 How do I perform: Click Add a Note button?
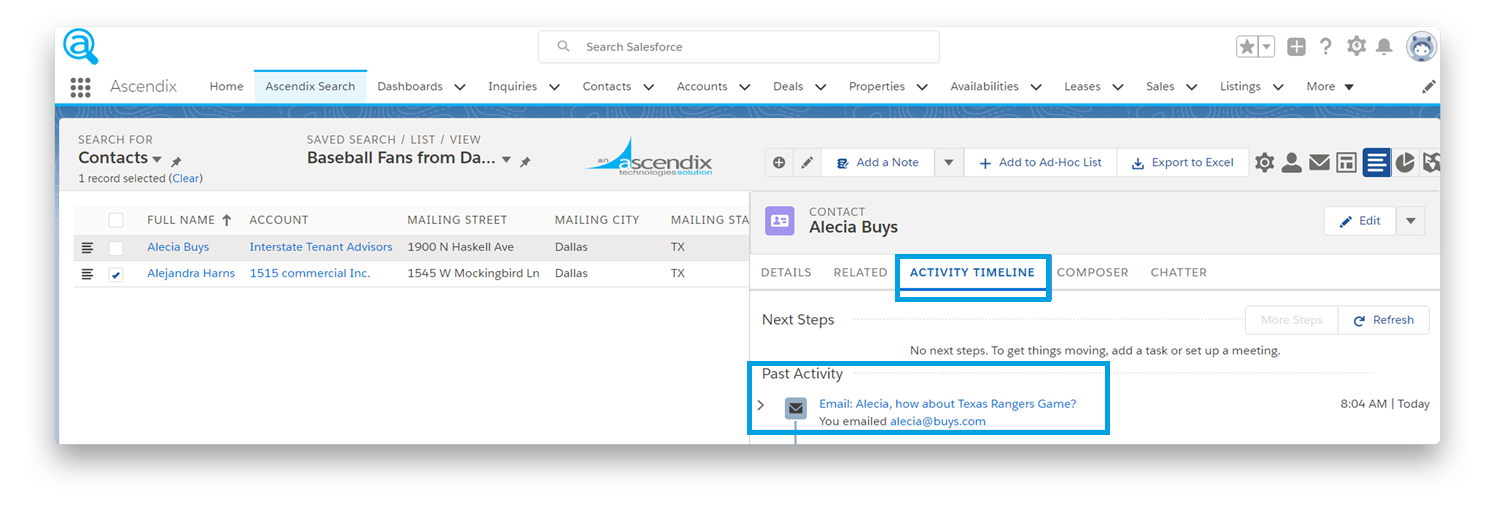pyautogui.click(x=877, y=162)
